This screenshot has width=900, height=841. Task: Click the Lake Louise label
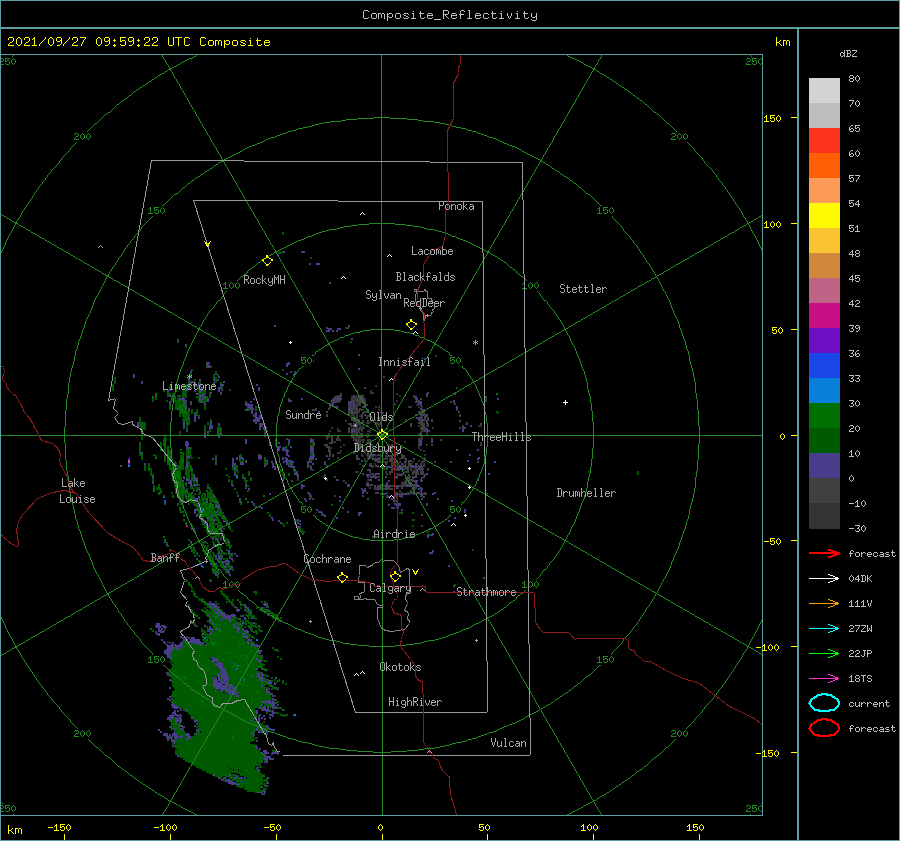(77, 491)
